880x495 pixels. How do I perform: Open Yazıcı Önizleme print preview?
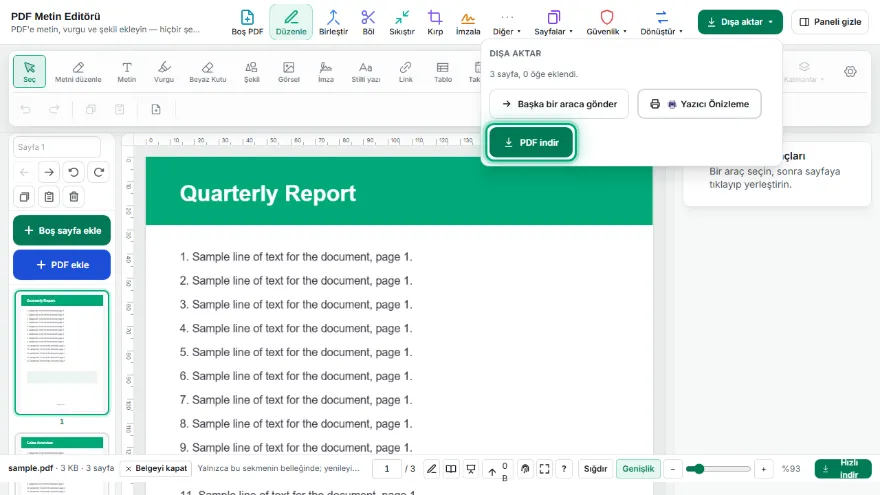coord(699,104)
